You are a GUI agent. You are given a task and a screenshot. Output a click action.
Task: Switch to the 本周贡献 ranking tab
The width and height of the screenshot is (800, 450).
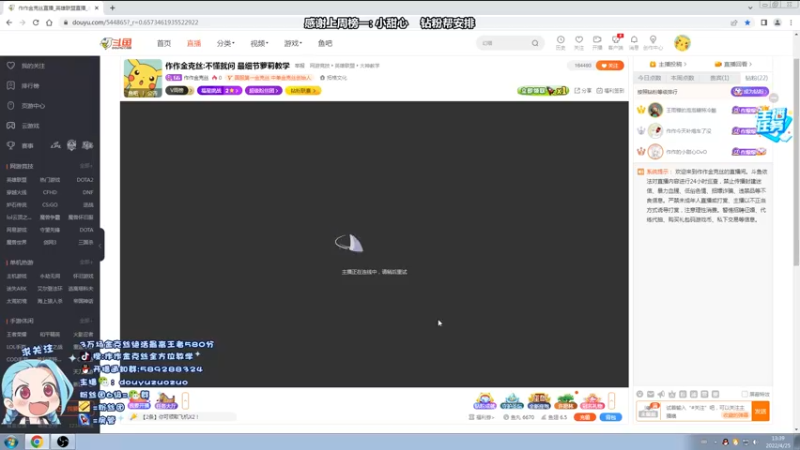(683, 78)
